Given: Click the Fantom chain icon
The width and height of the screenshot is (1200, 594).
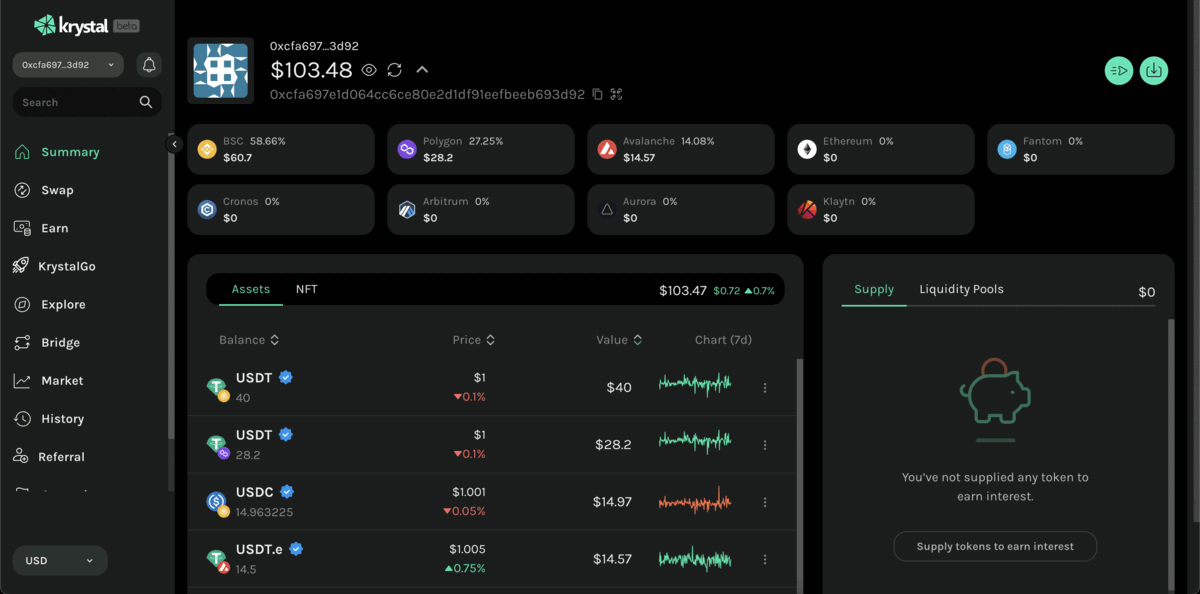Looking at the screenshot, I should [x=1007, y=150].
